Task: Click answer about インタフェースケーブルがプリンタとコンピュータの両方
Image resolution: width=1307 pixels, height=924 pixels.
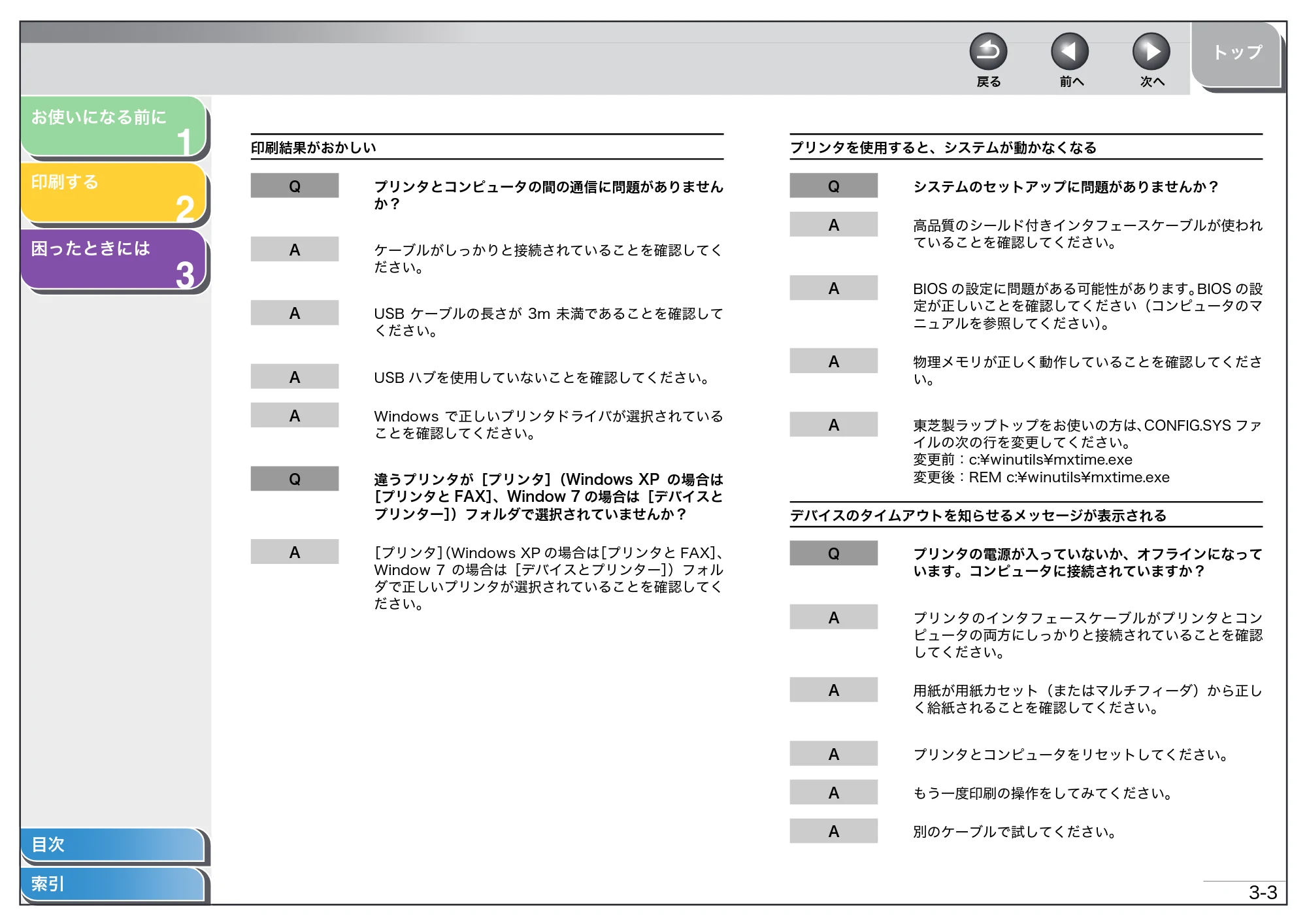Action: tap(1087, 635)
